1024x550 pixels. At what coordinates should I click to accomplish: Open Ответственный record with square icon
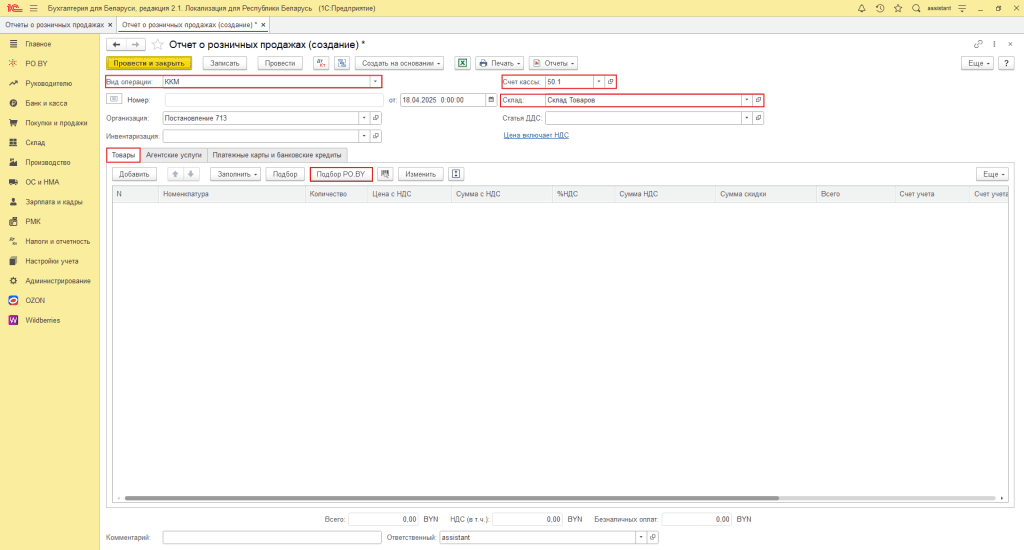[x=652, y=537]
